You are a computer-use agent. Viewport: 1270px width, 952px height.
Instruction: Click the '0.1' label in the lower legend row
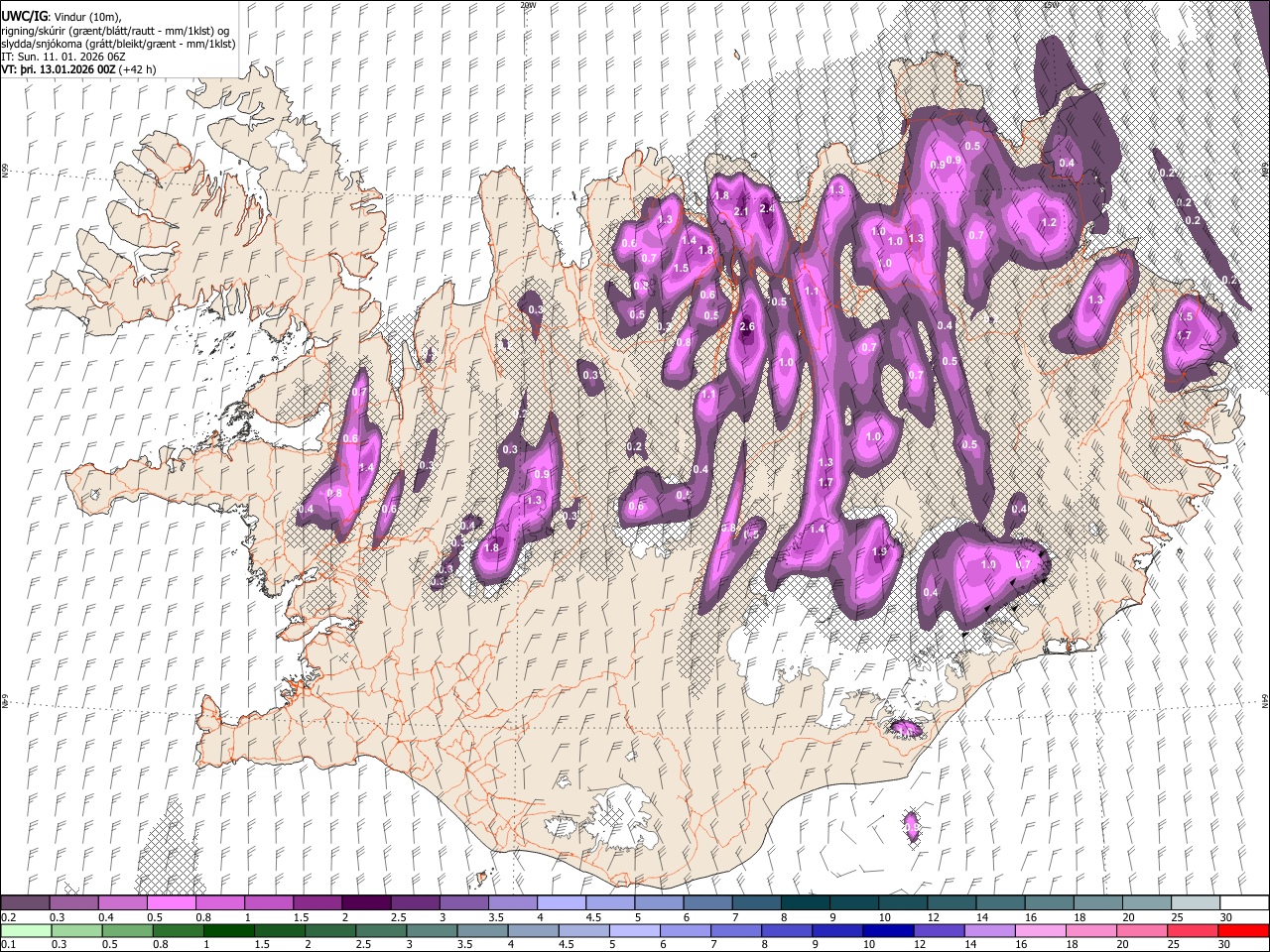8,944
